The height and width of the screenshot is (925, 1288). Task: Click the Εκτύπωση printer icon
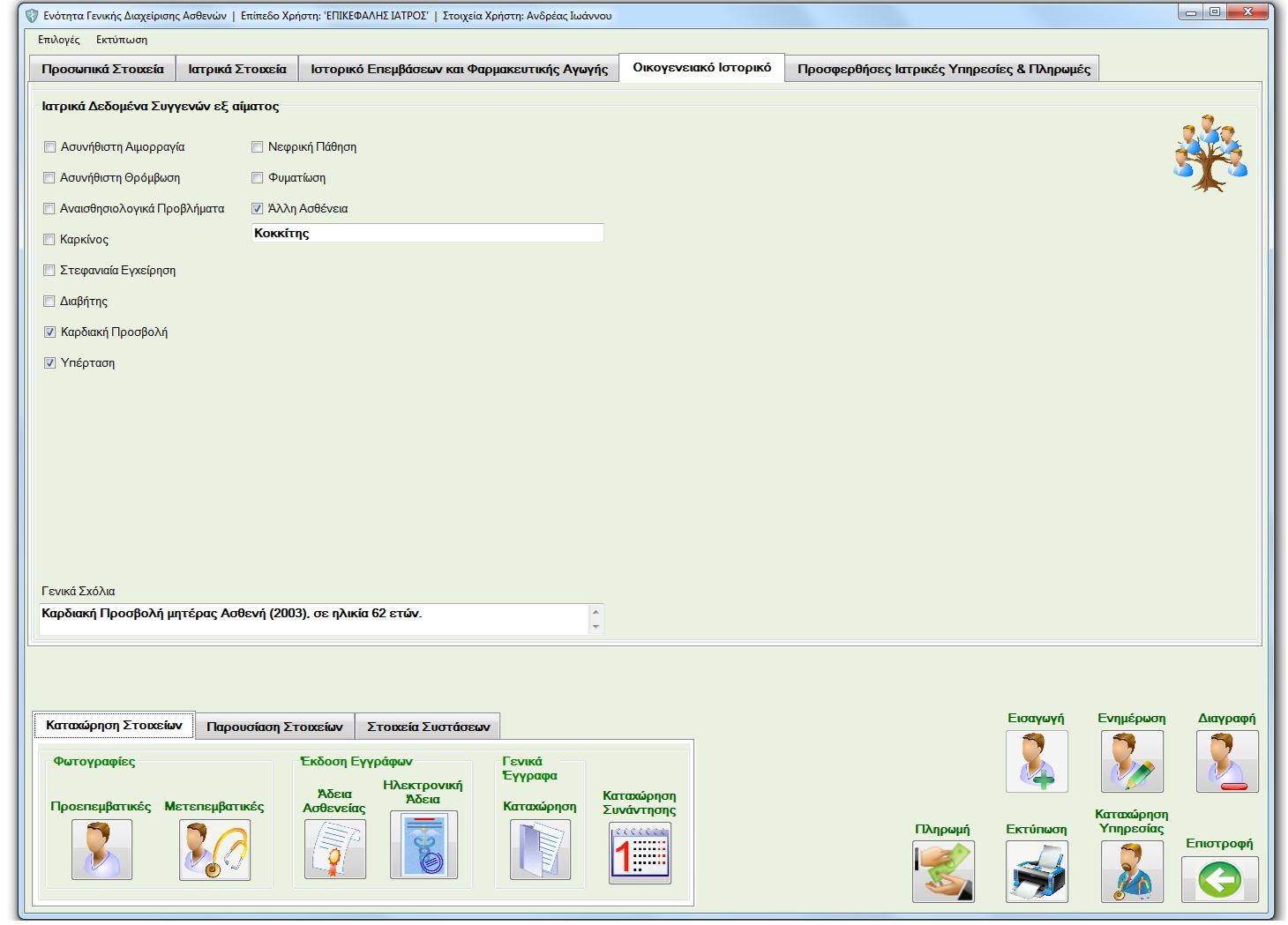click(1037, 871)
